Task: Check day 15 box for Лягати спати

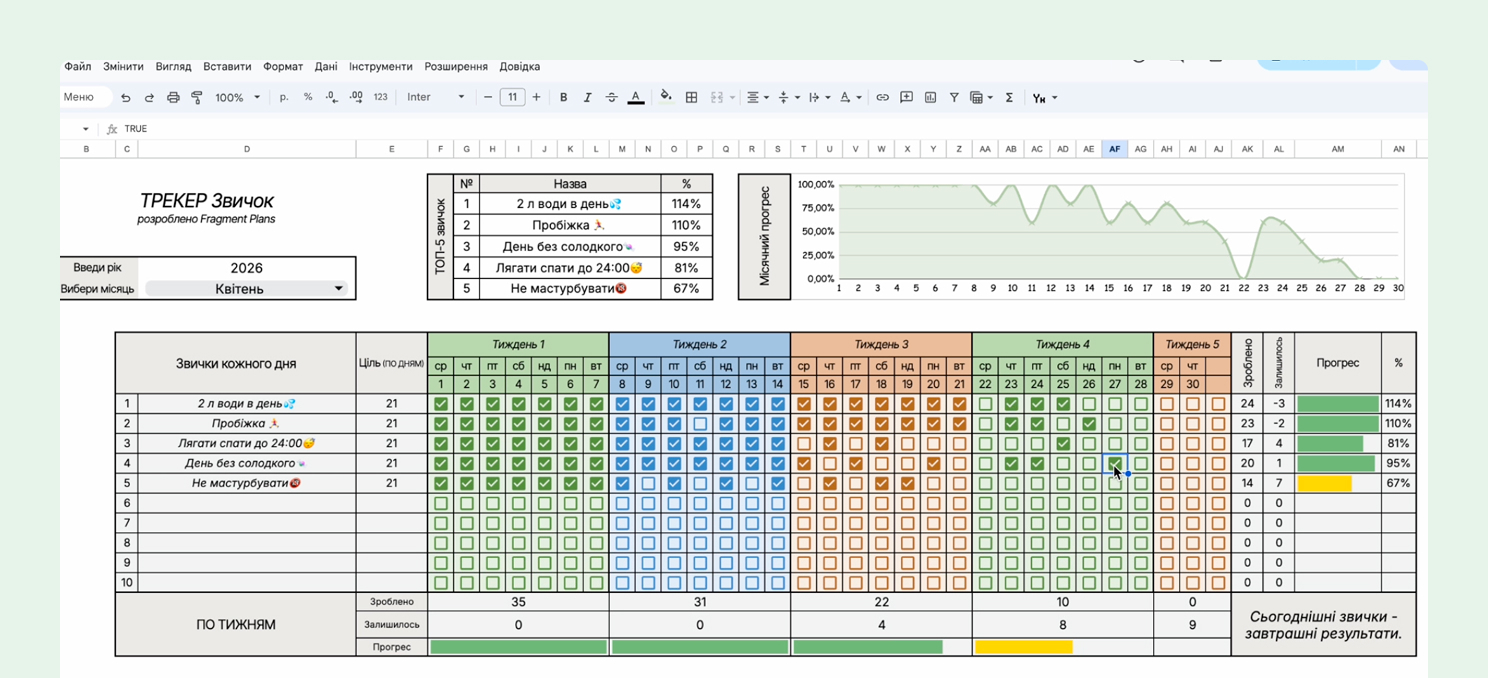Action: click(x=804, y=443)
